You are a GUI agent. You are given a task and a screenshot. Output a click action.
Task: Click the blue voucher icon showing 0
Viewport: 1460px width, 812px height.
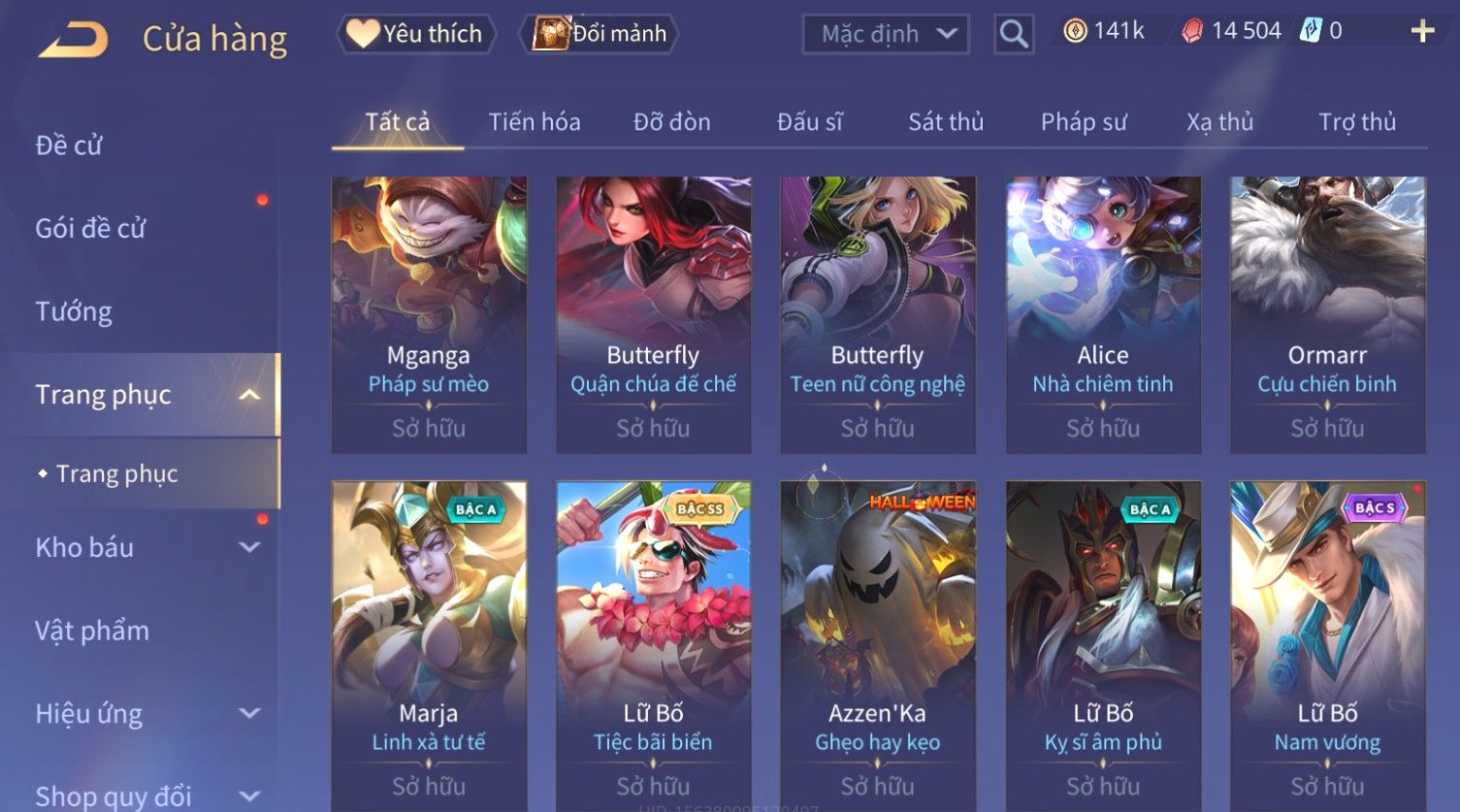coord(1310,31)
